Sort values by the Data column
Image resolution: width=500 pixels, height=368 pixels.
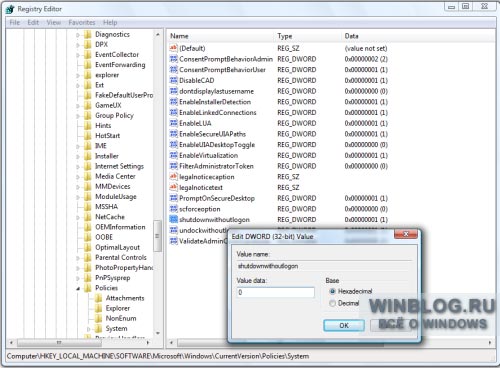tap(418, 36)
